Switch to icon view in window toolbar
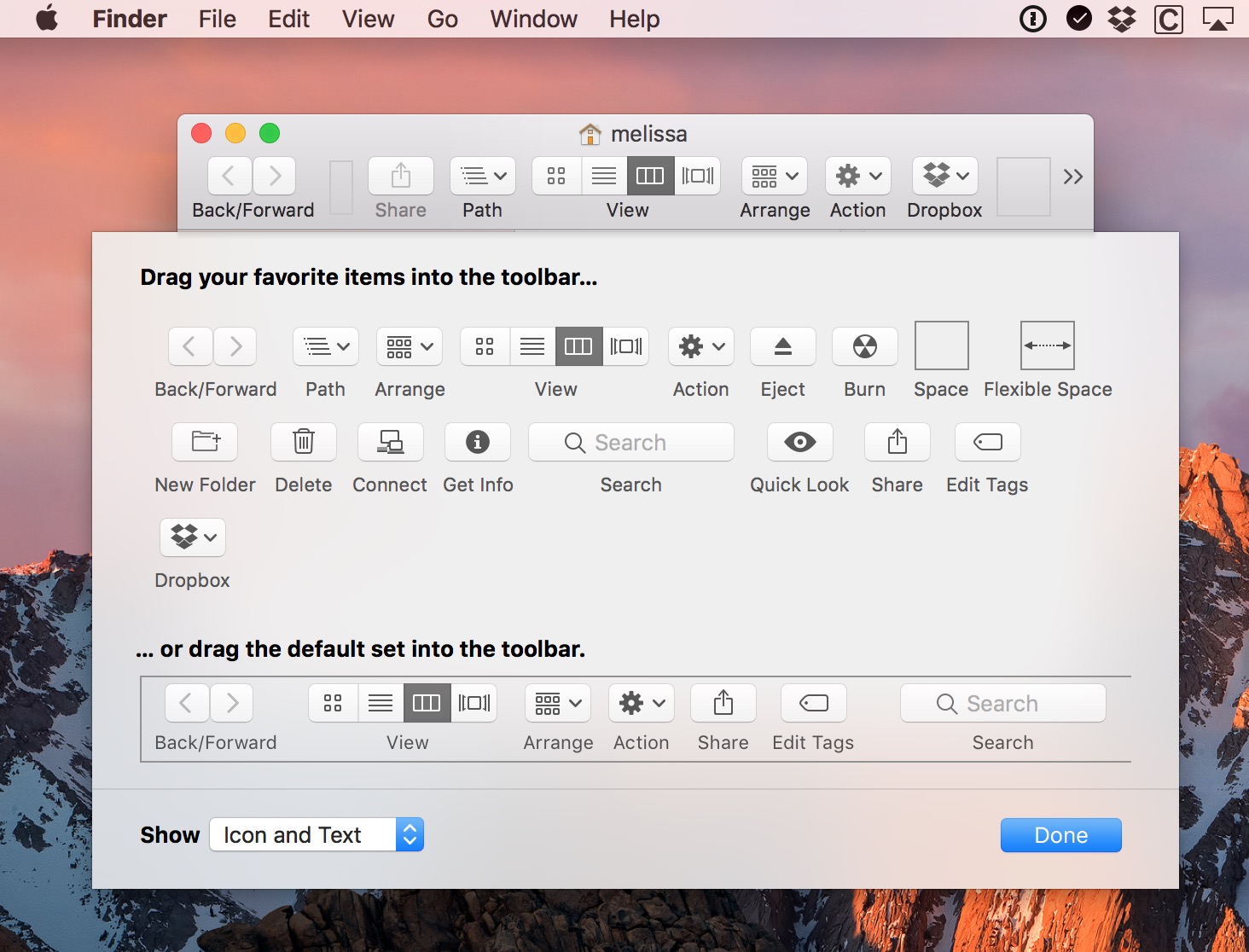 point(556,177)
